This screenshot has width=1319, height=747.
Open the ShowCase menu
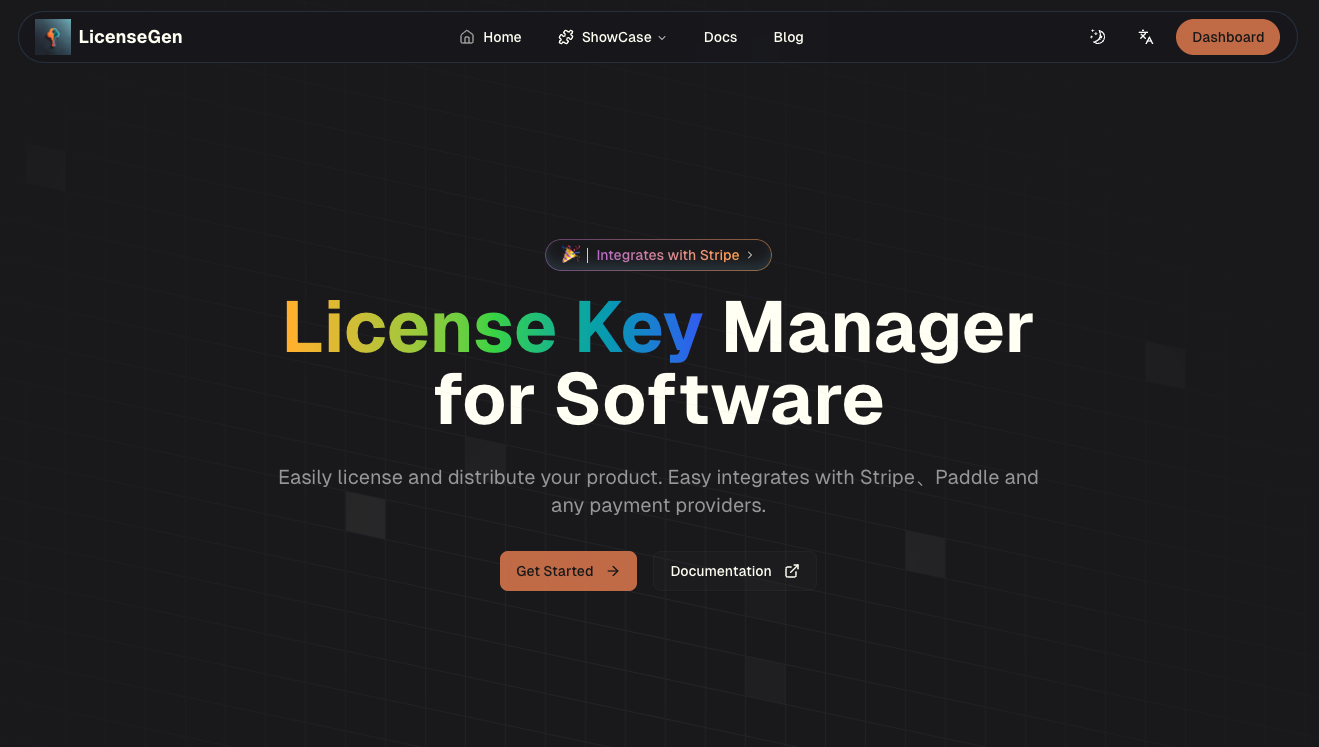tap(612, 37)
